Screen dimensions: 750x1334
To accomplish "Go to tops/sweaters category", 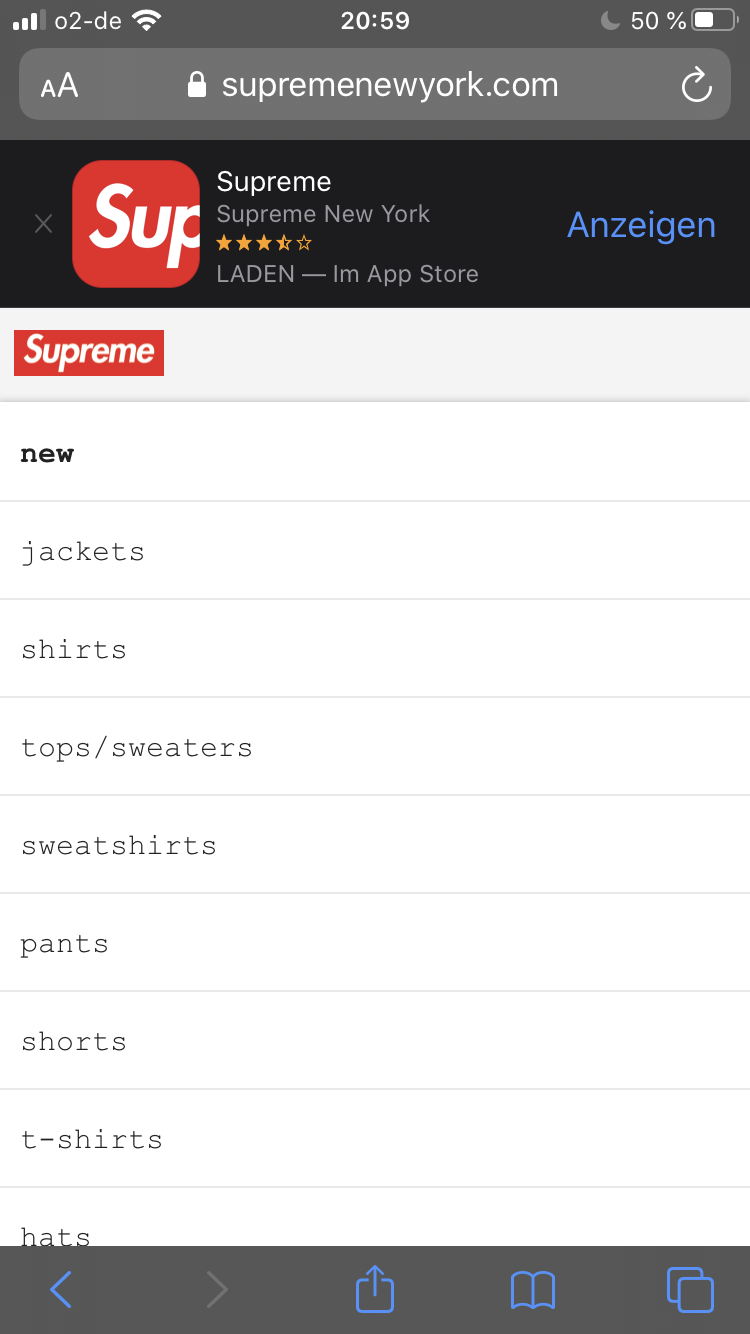I will pyautogui.click(x=375, y=747).
